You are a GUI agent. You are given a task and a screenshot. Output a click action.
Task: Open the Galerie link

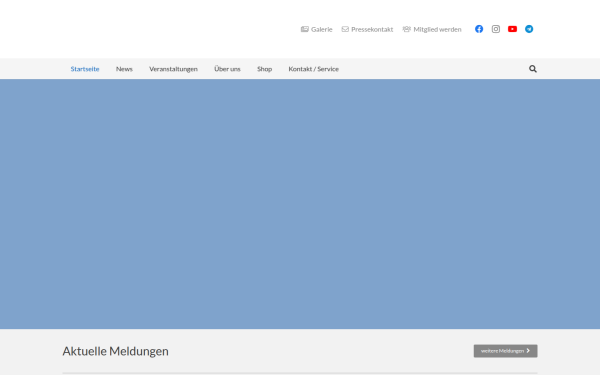321,29
